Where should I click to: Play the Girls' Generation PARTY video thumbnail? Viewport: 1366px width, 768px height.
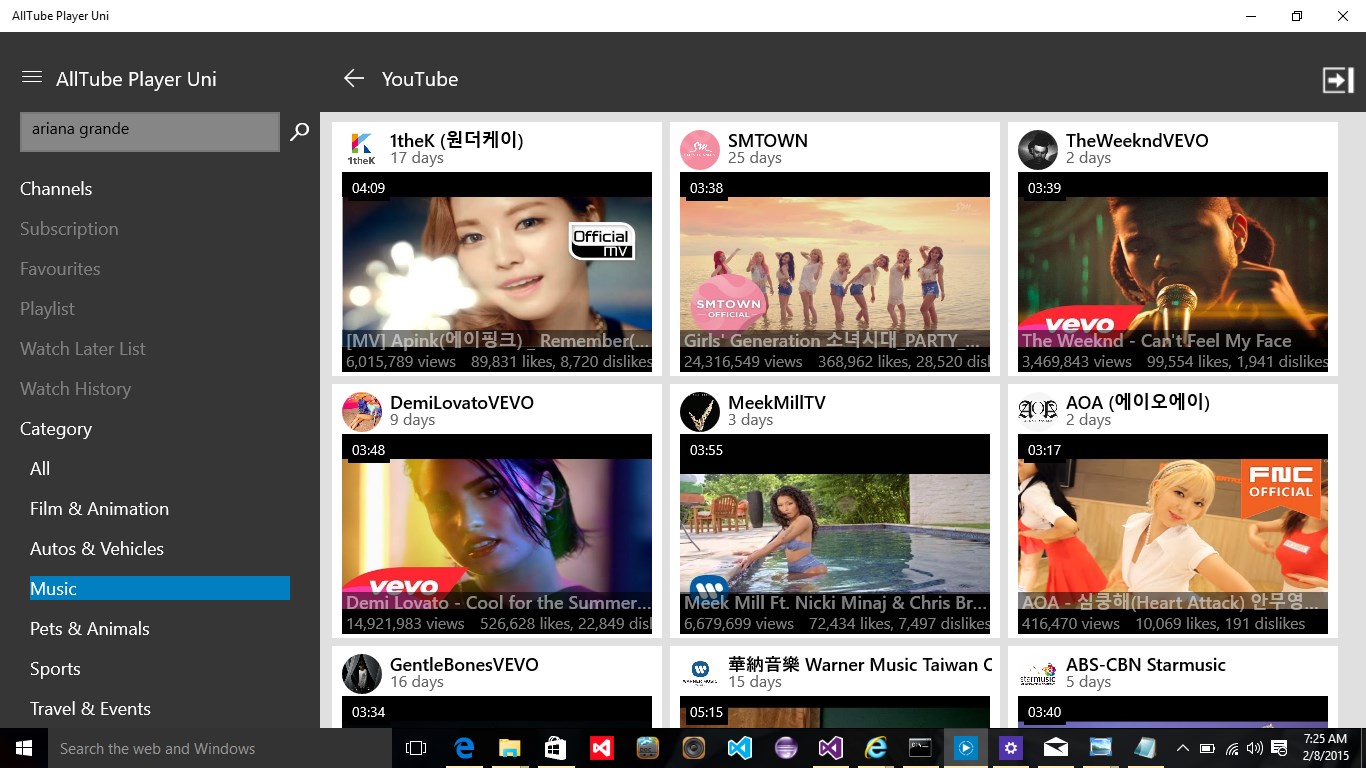coord(835,272)
